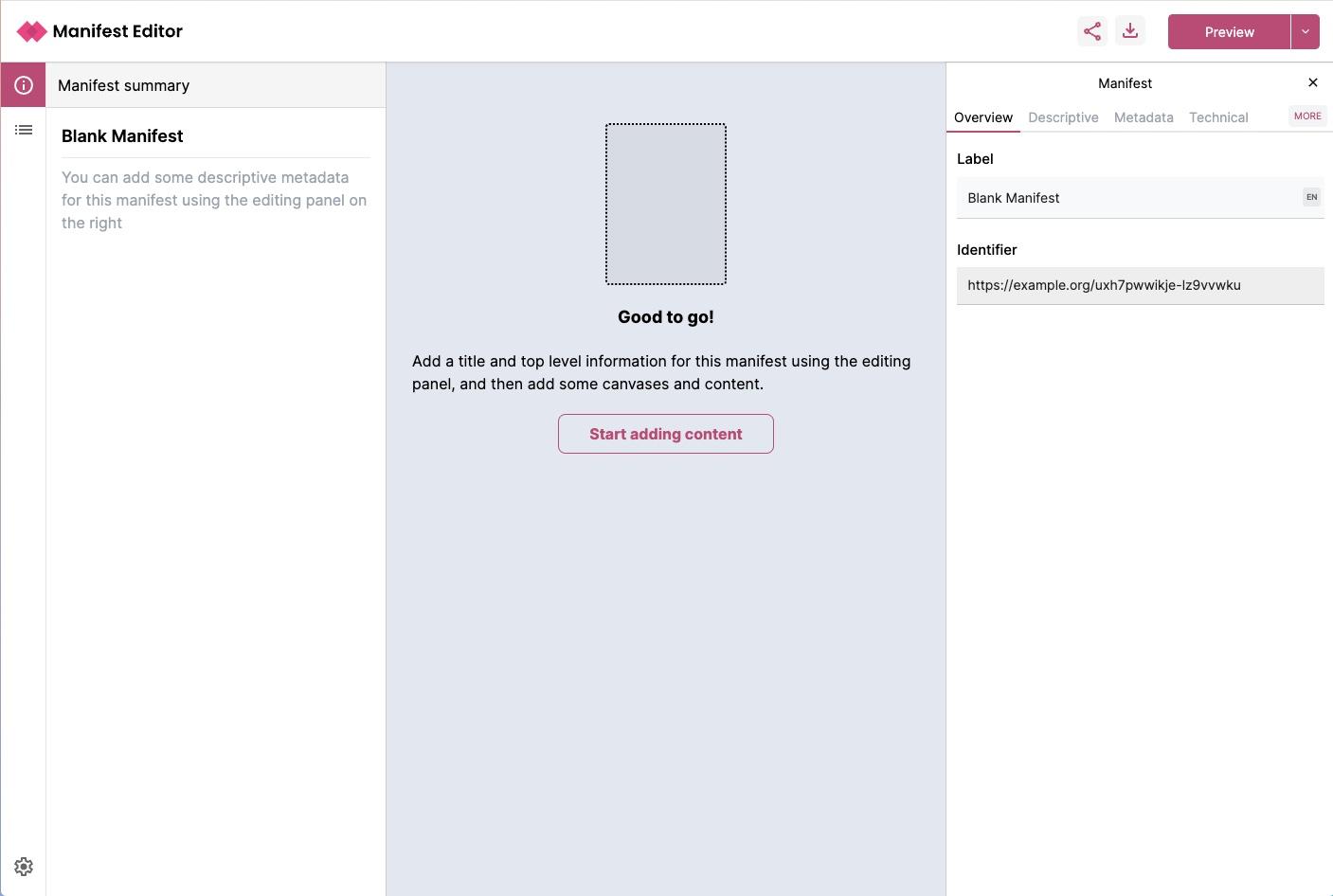Open the Manifest summary info icon

24,85
